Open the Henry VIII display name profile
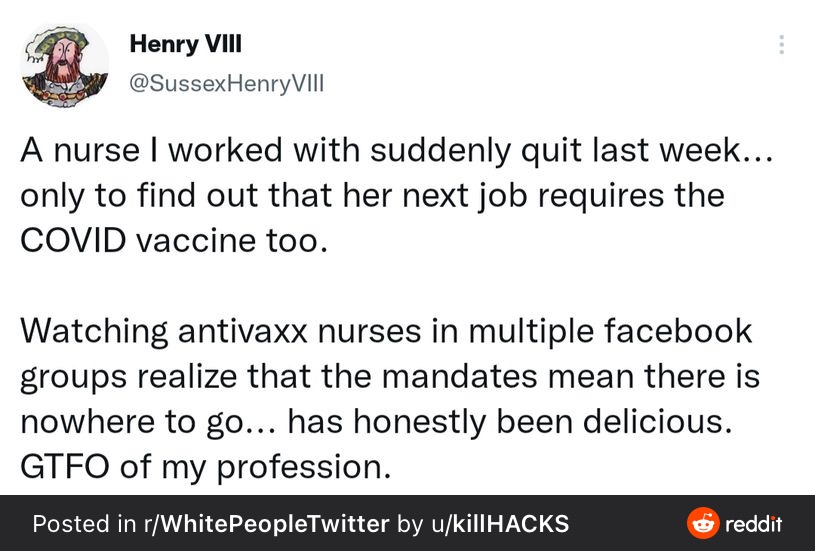This screenshot has height=551, width=815. [x=186, y=43]
